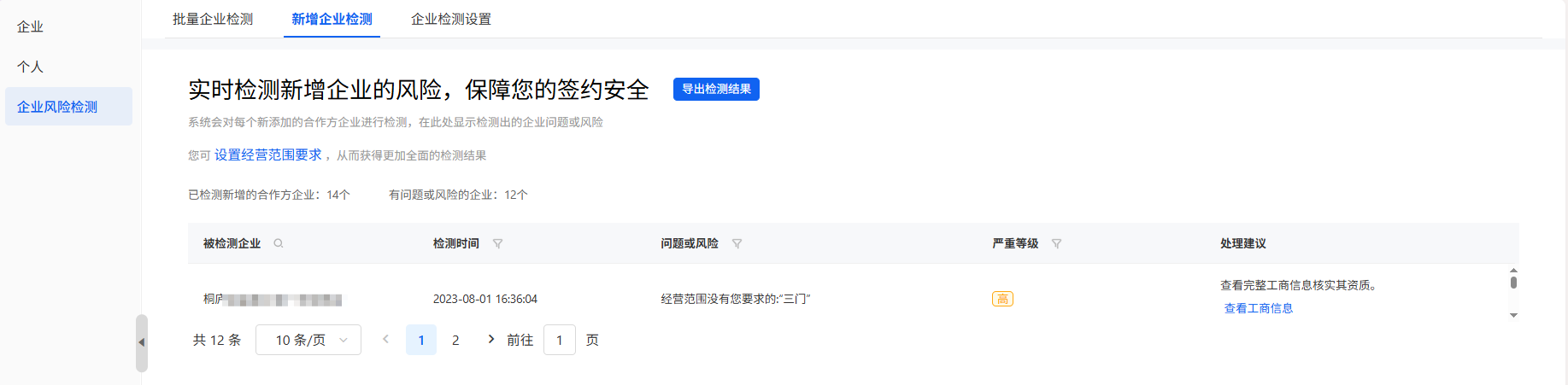Click 导出检测结果 button
The width and height of the screenshot is (1568, 385).
[716, 89]
